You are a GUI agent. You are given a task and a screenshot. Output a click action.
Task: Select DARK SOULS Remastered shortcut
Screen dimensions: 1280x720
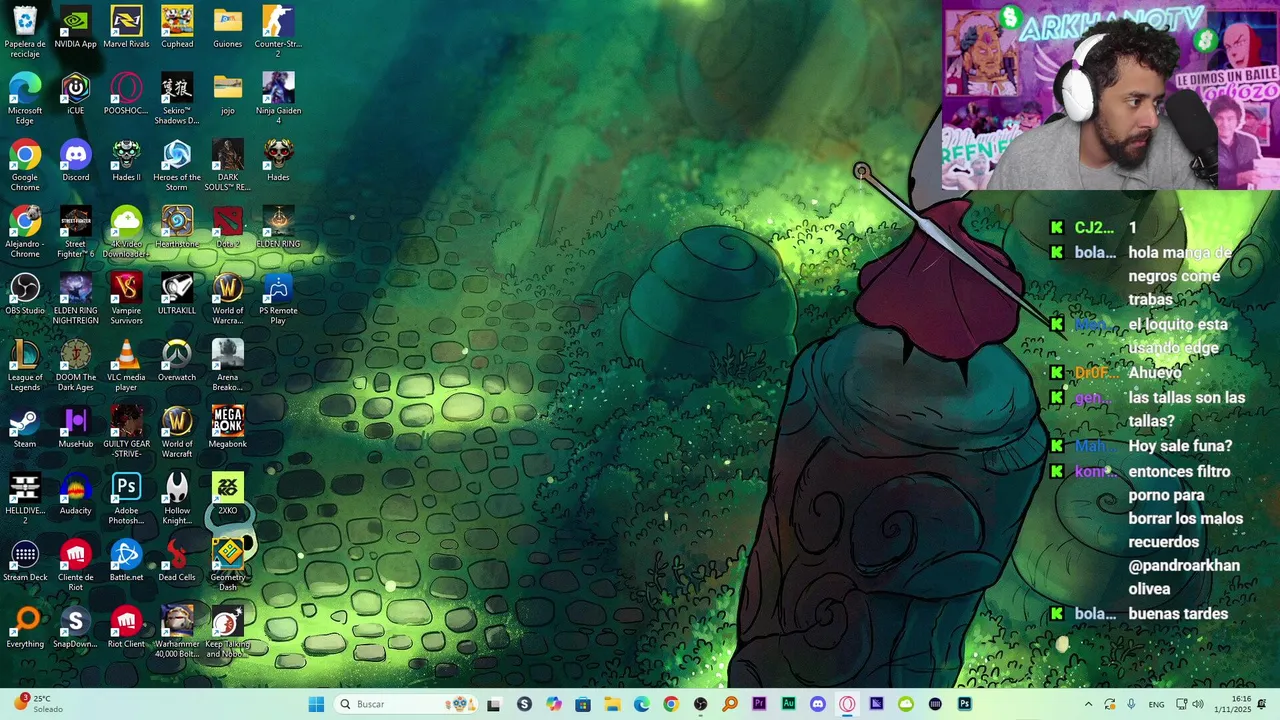pos(227,165)
